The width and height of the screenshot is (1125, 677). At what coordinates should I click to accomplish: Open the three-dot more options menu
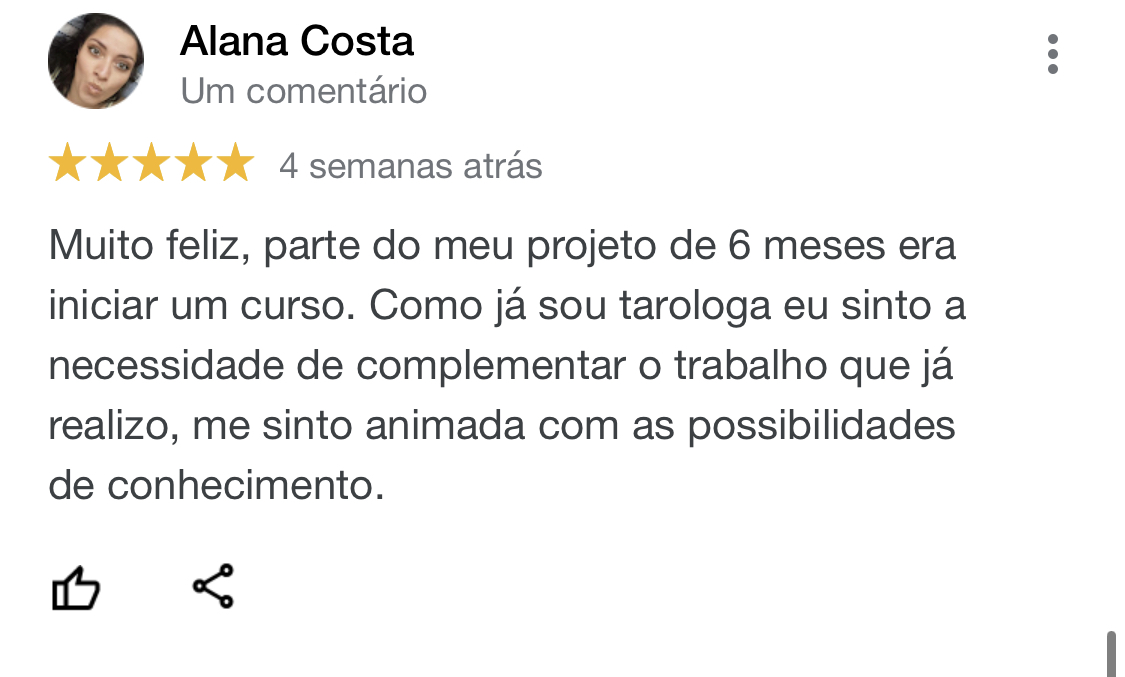point(1052,54)
